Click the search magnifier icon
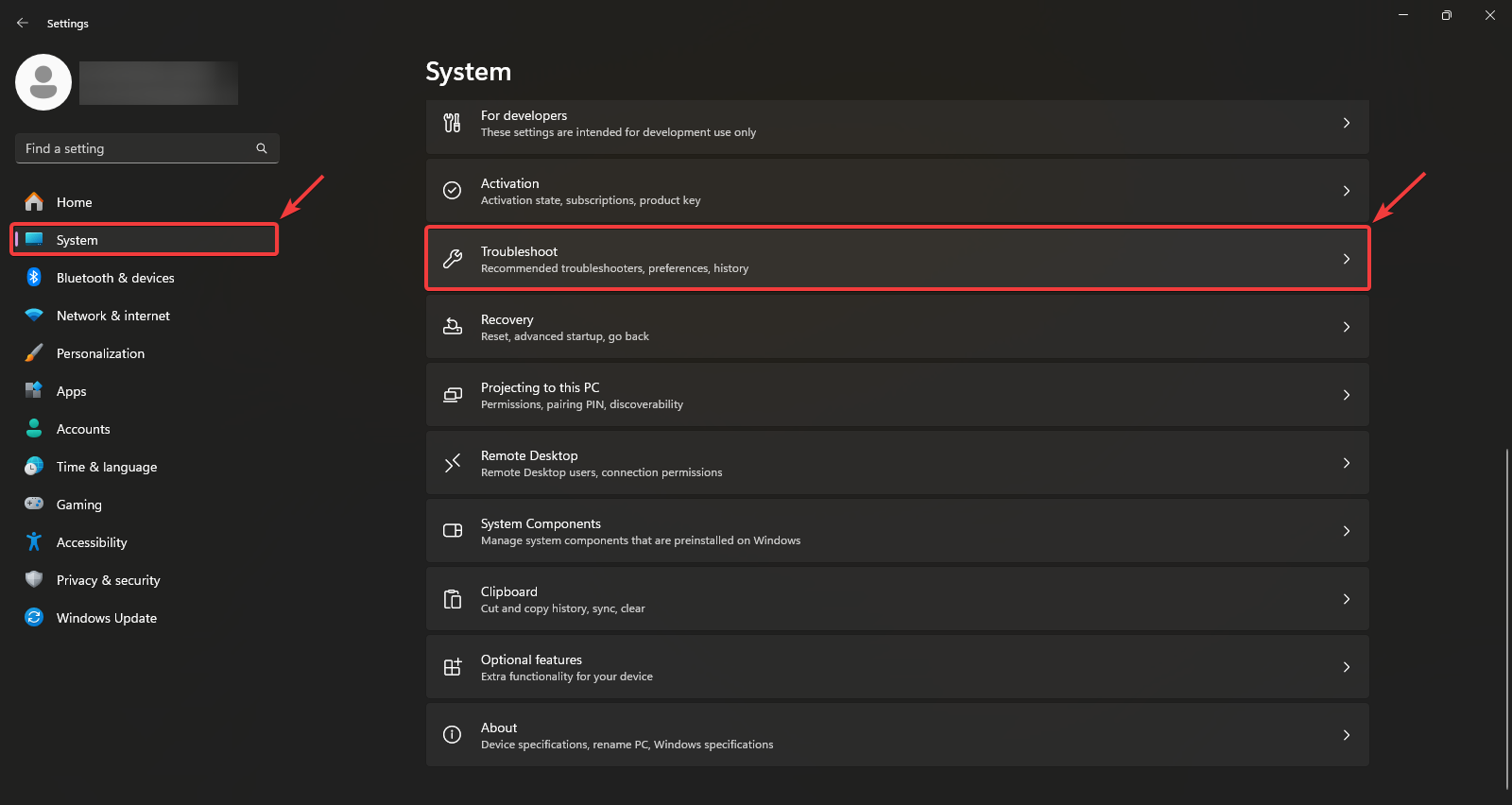 (x=262, y=148)
